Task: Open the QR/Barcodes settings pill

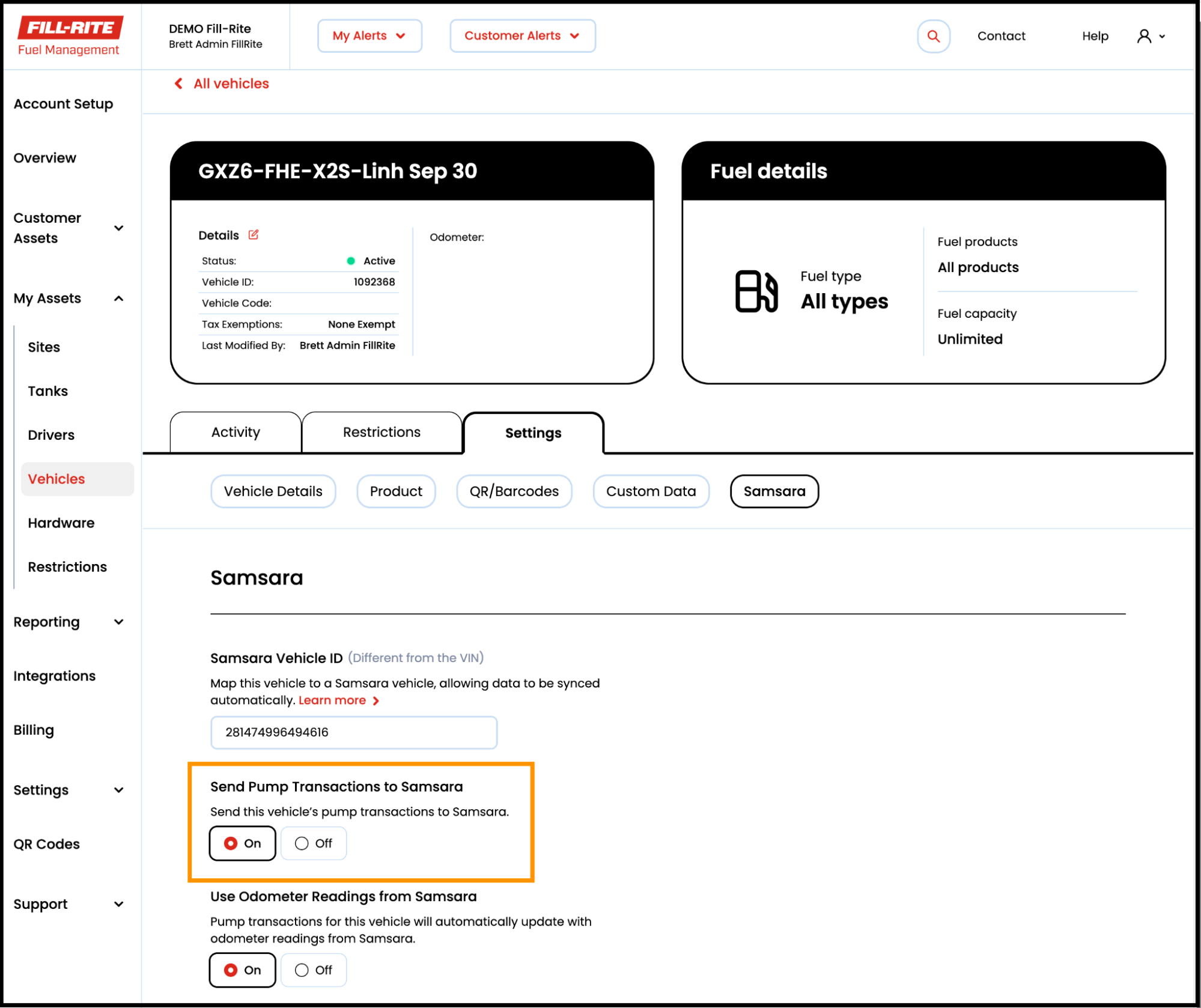Action: pos(514,491)
